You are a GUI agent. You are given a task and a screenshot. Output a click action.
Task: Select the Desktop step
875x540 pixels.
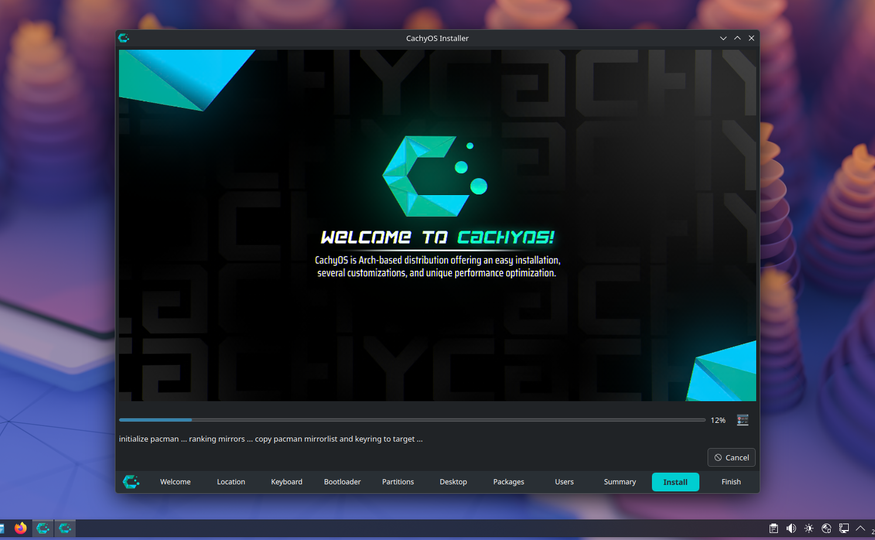(453, 481)
